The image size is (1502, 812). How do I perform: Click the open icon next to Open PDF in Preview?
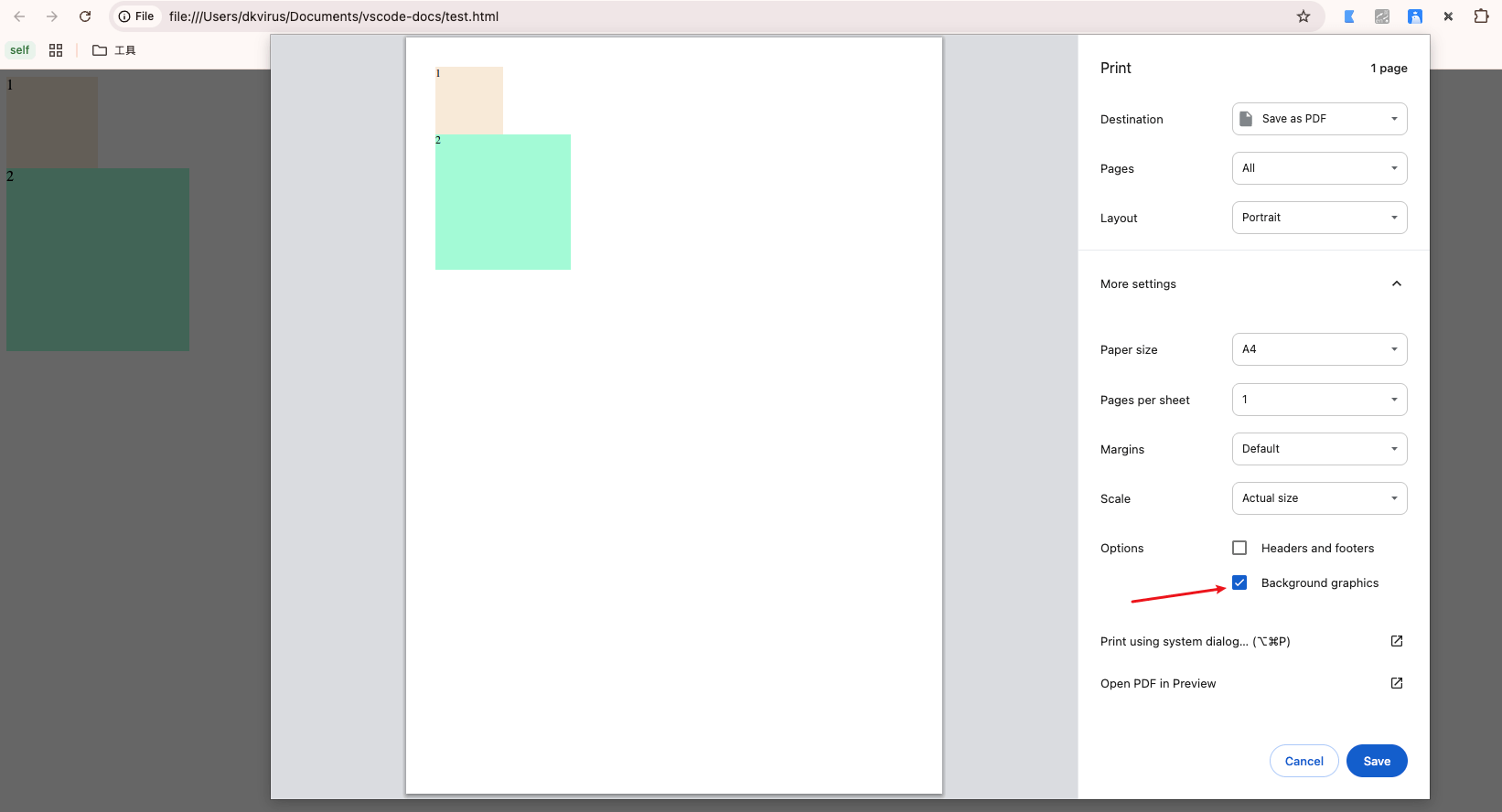tap(1396, 683)
